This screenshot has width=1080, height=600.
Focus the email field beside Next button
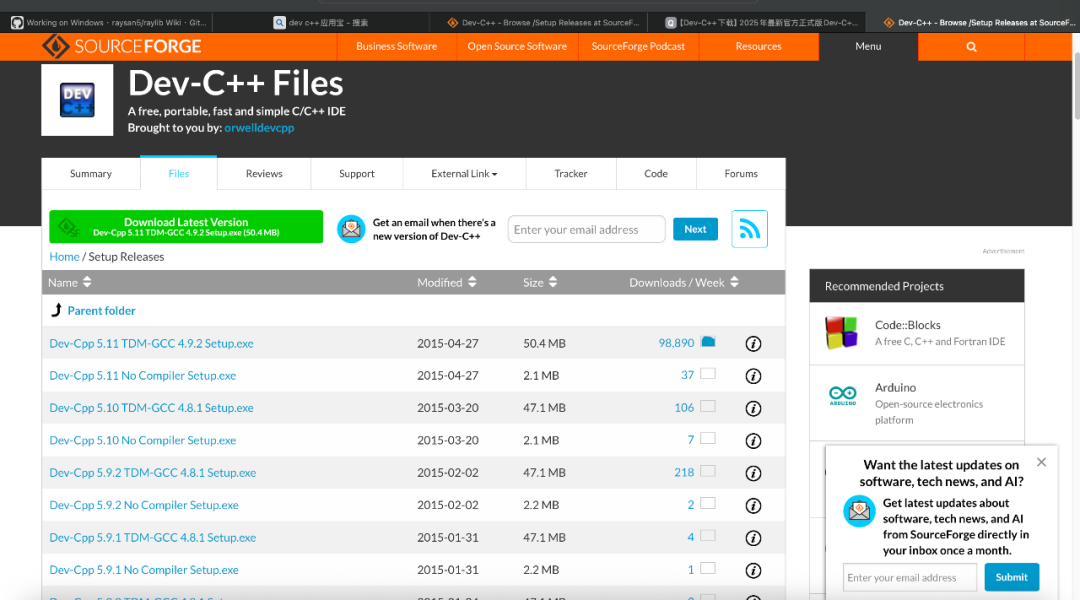pyautogui.click(x=586, y=229)
